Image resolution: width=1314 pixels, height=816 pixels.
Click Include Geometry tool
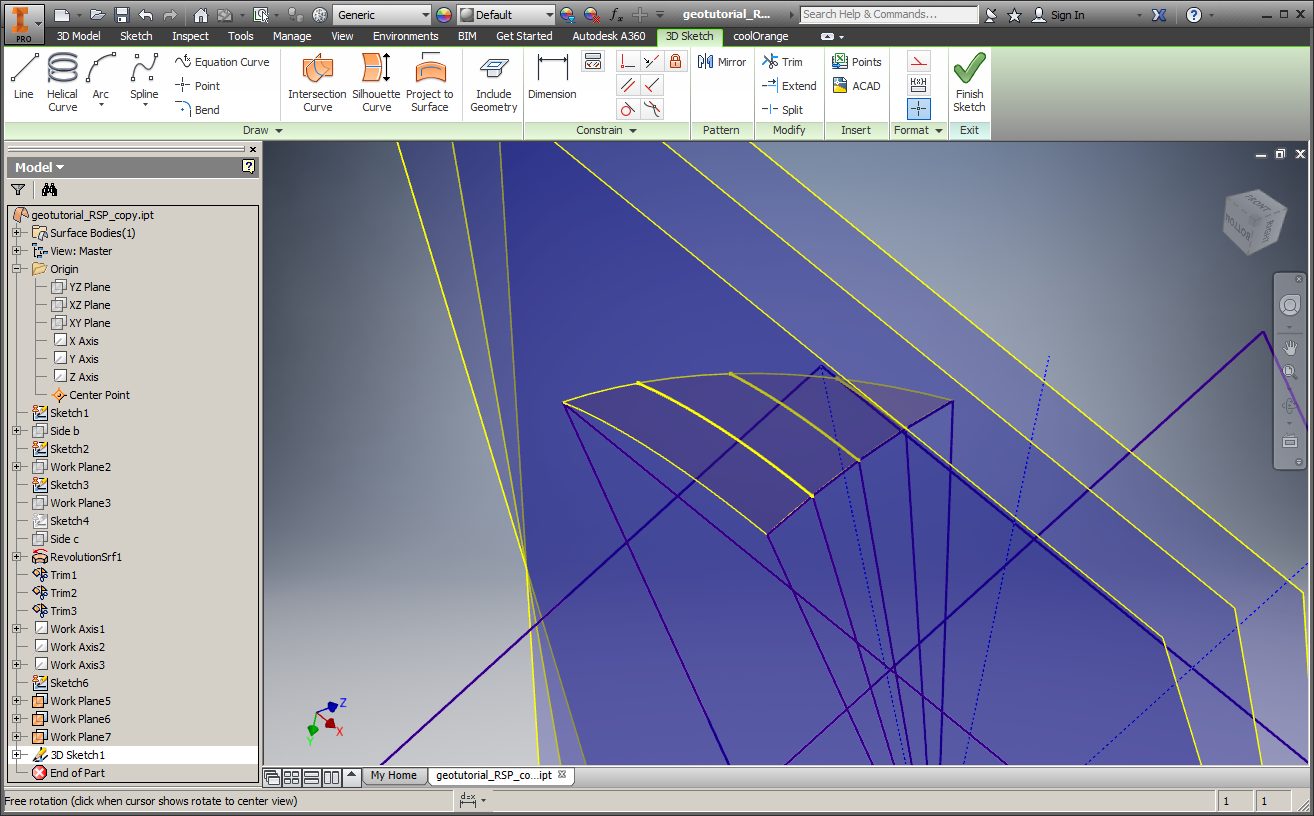coord(494,82)
